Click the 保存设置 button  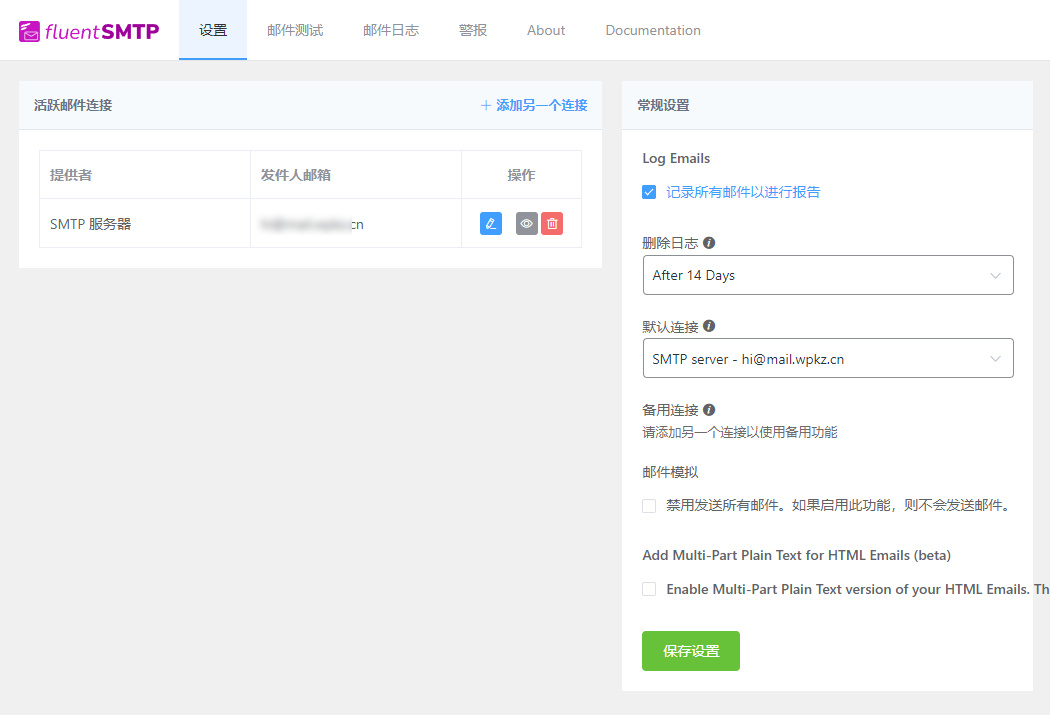(690, 650)
